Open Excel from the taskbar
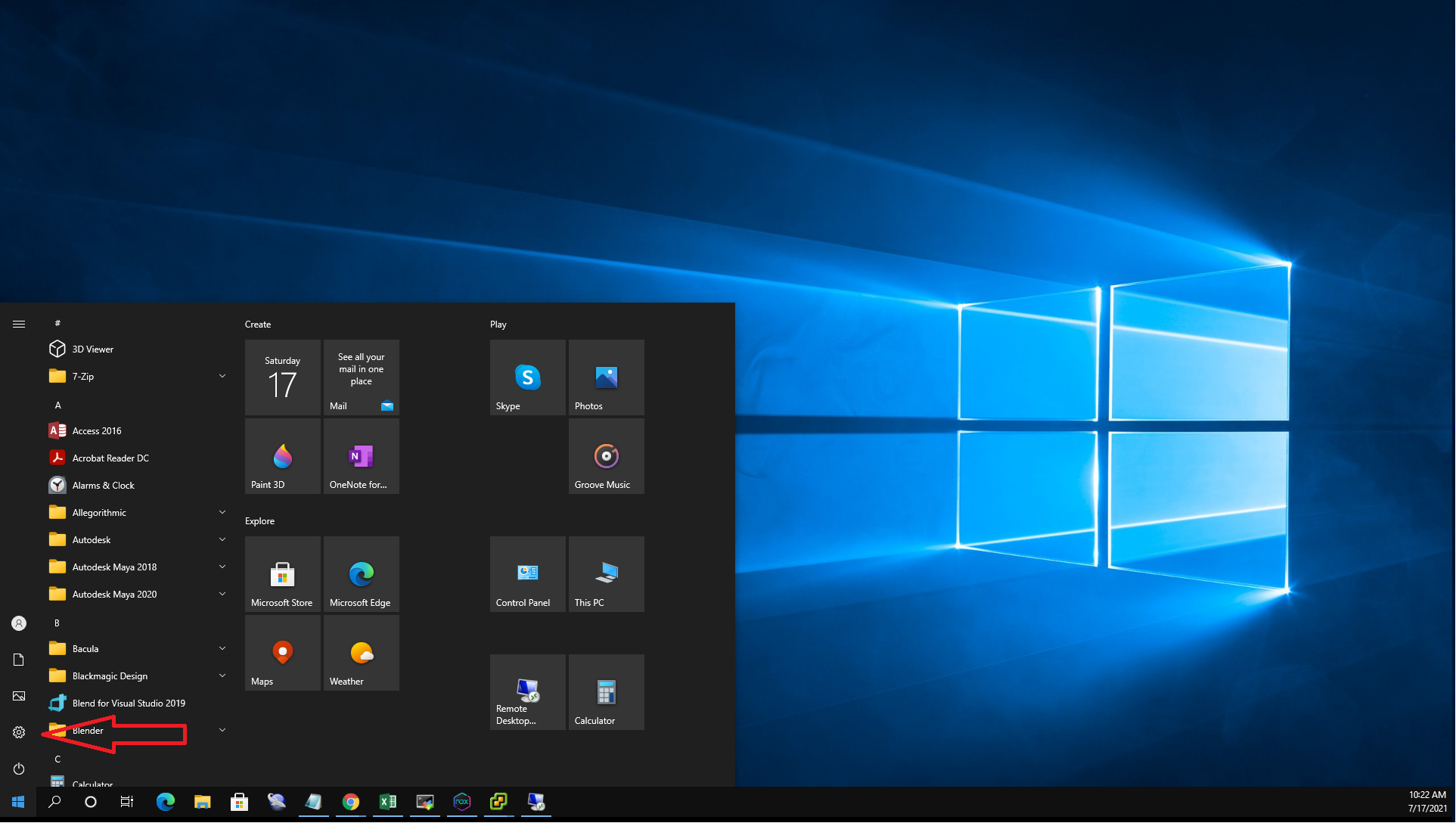This screenshot has height=823, width=1456. coord(387,802)
